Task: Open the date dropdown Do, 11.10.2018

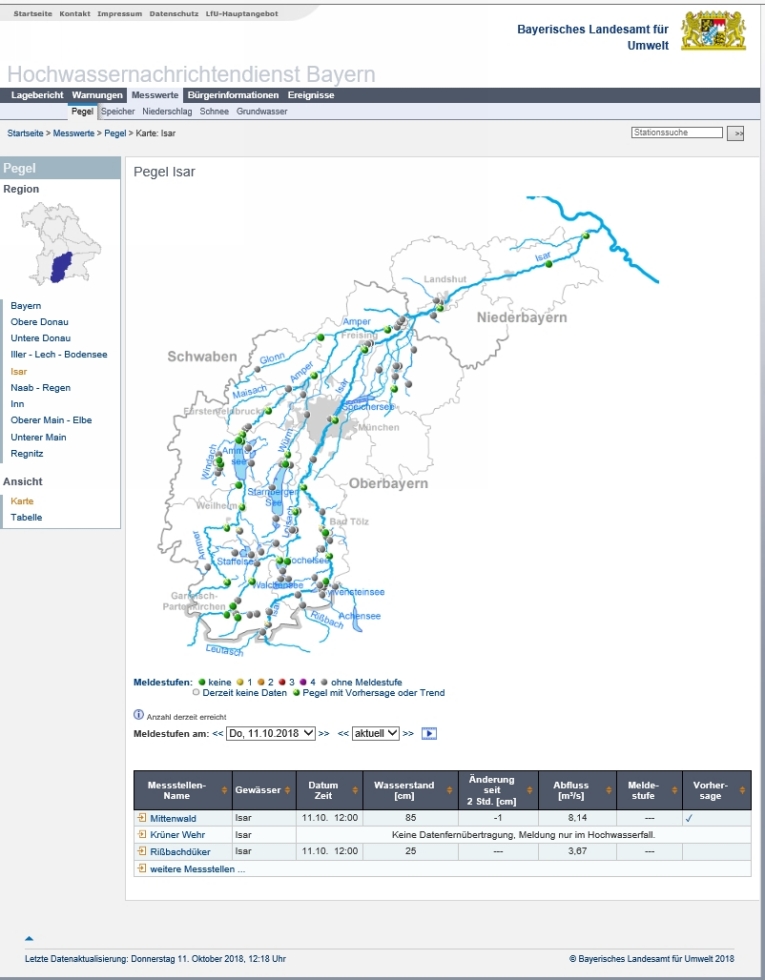Action: tap(271, 733)
